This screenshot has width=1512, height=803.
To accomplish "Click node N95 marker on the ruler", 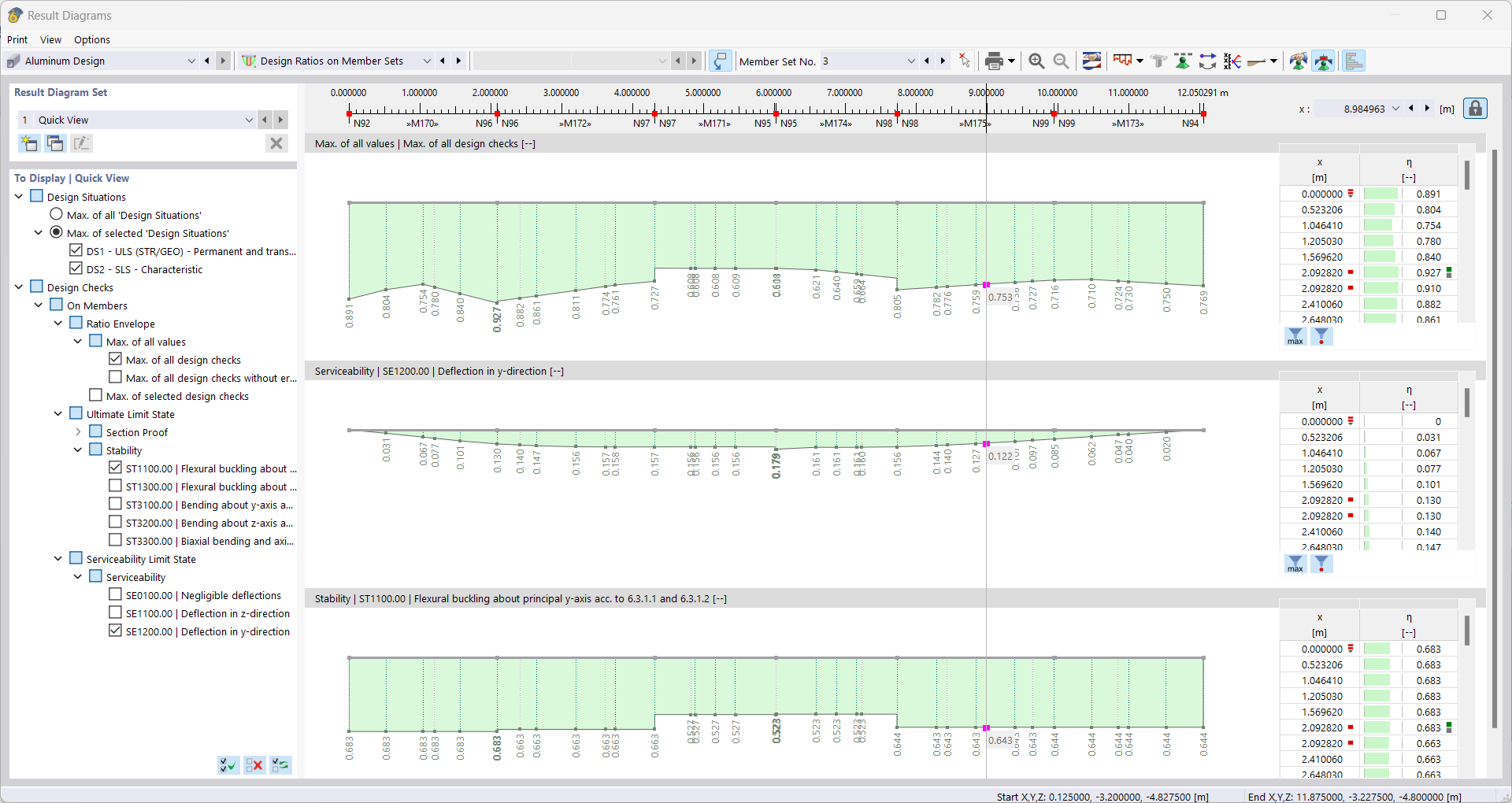I will [x=776, y=114].
